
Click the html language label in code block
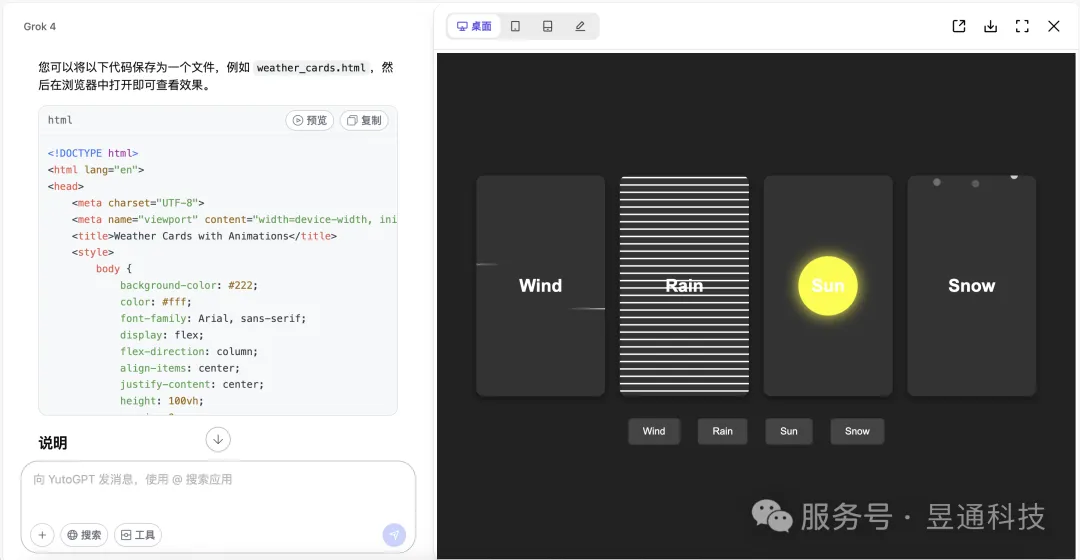pyautogui.click(x=60, y=120)
